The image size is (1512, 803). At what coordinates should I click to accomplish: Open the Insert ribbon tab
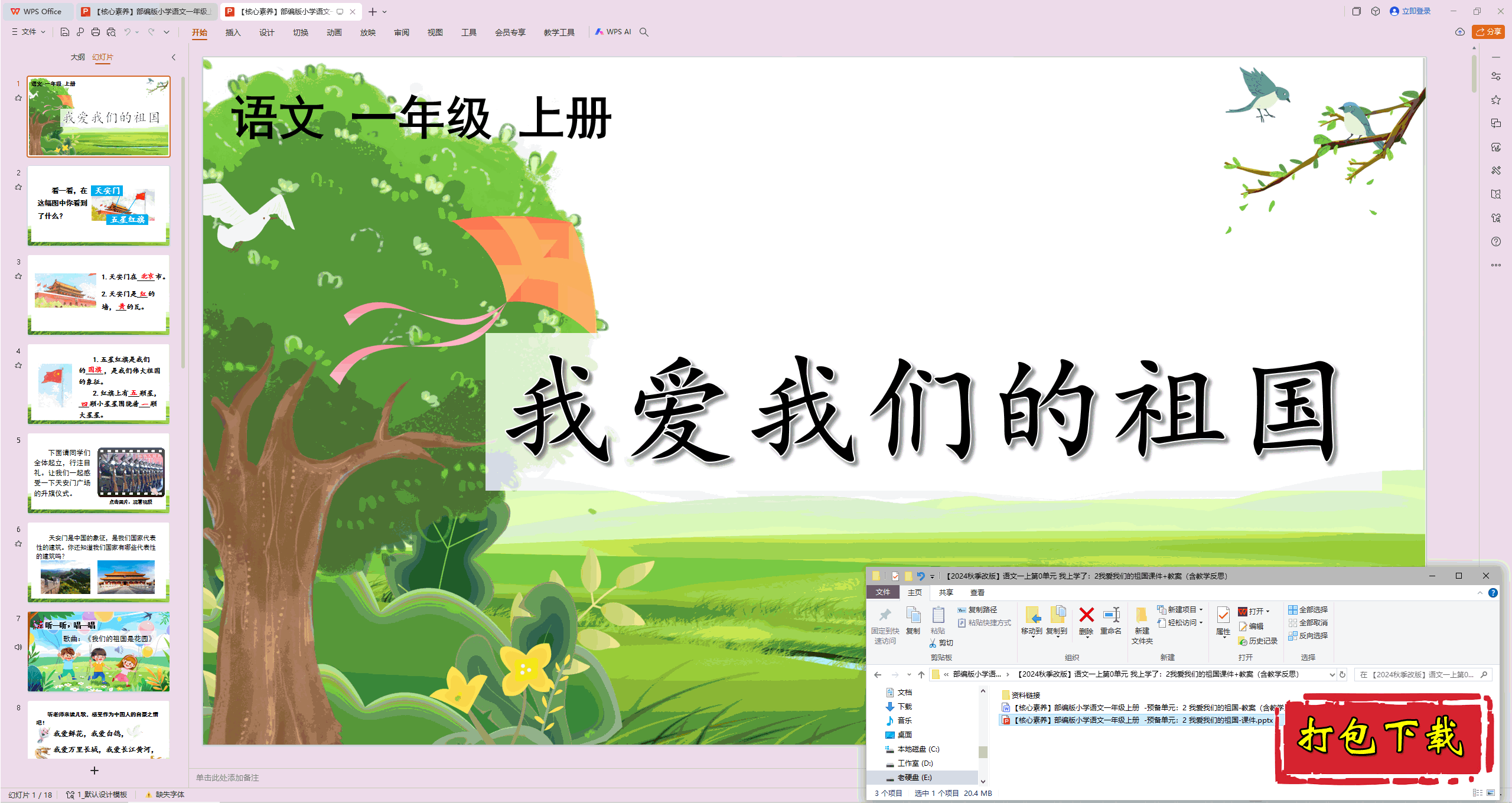(233, 32)
